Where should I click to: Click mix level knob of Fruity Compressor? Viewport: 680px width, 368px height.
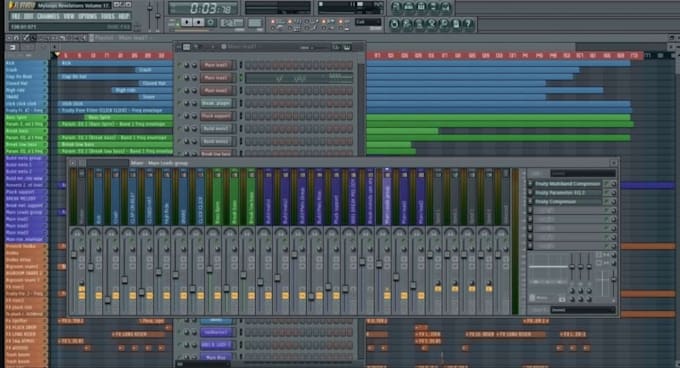(613, 202)
